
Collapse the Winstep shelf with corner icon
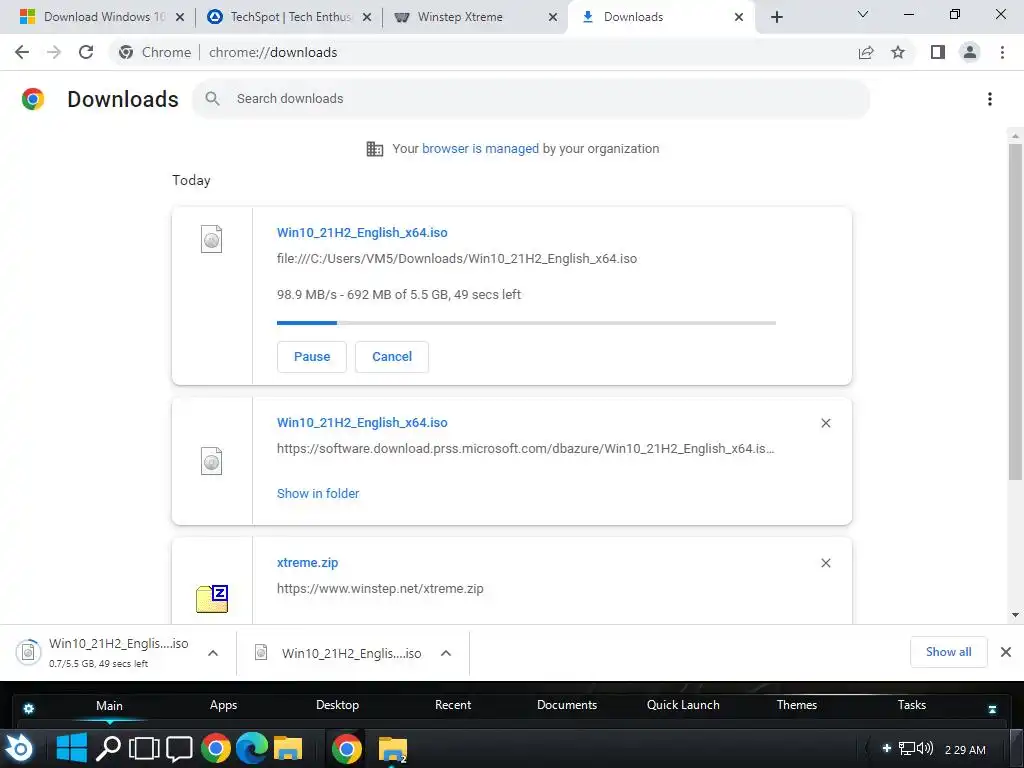993,709
